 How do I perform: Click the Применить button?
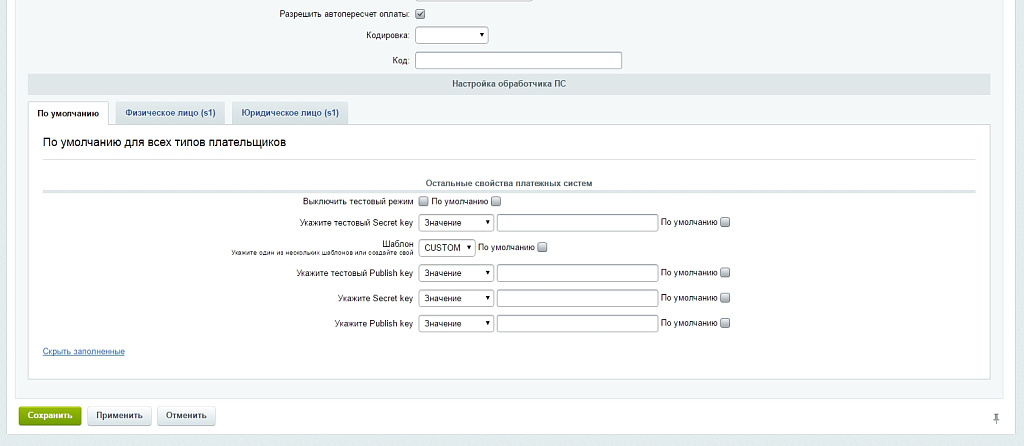pos(119,415)
